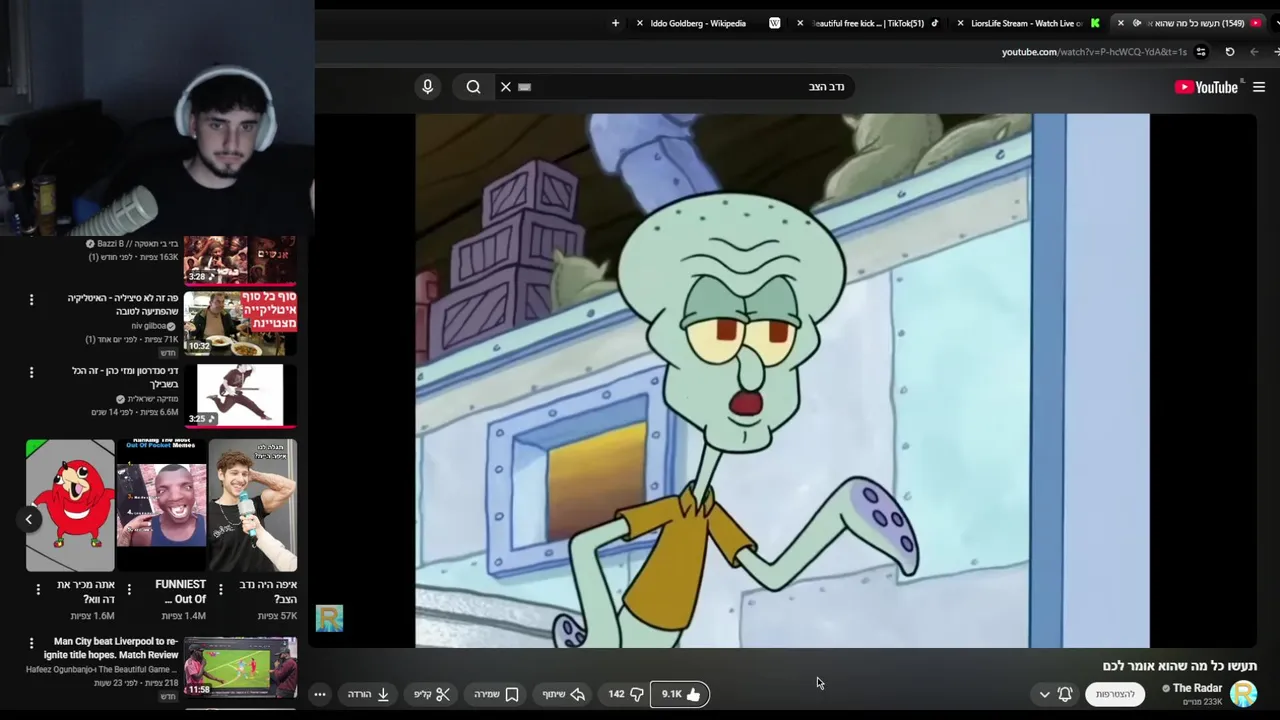Like the video (9.1K thumbs up)
The height and width of the screenshot is (720, 1280).
[680, 694]
